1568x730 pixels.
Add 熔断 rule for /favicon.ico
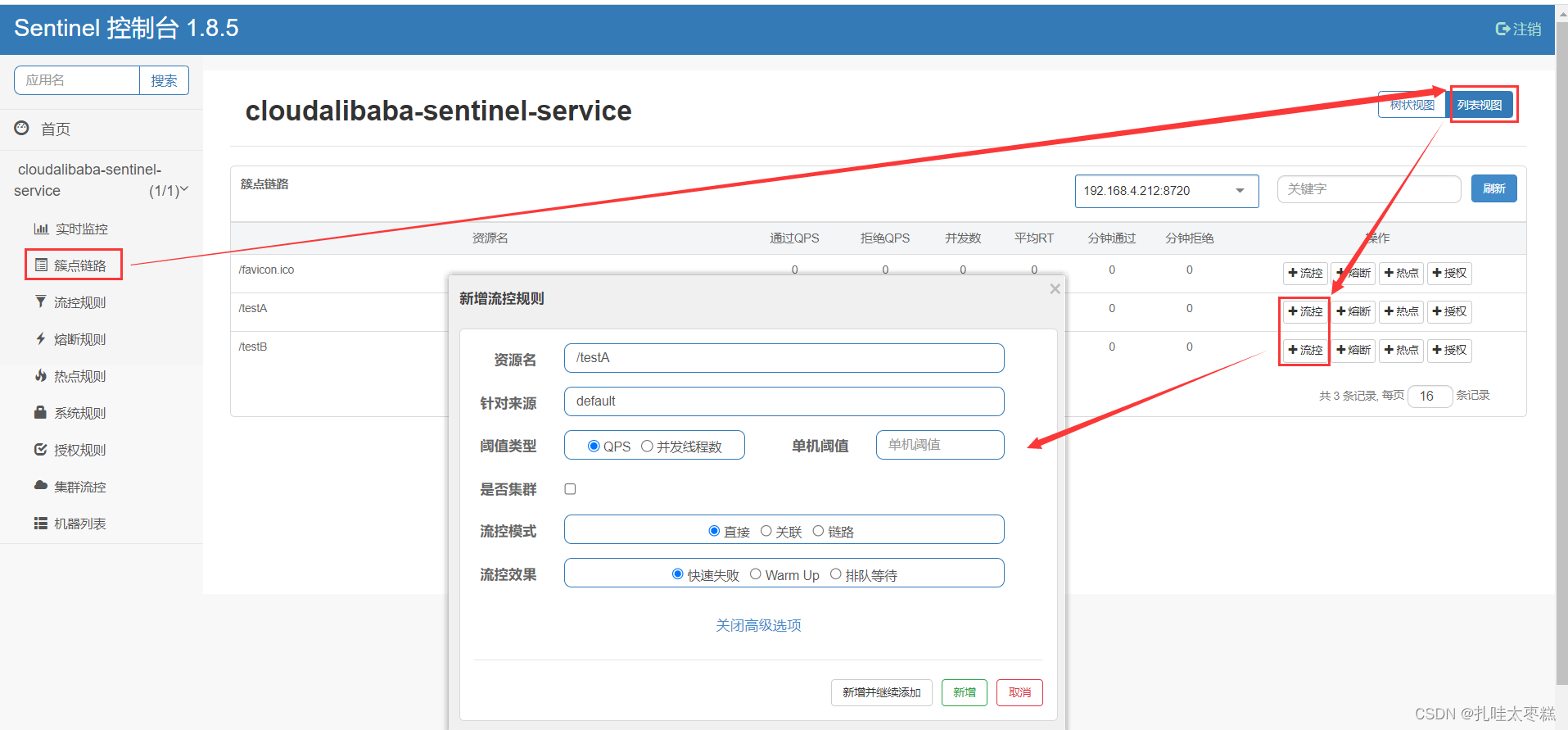1353,273
